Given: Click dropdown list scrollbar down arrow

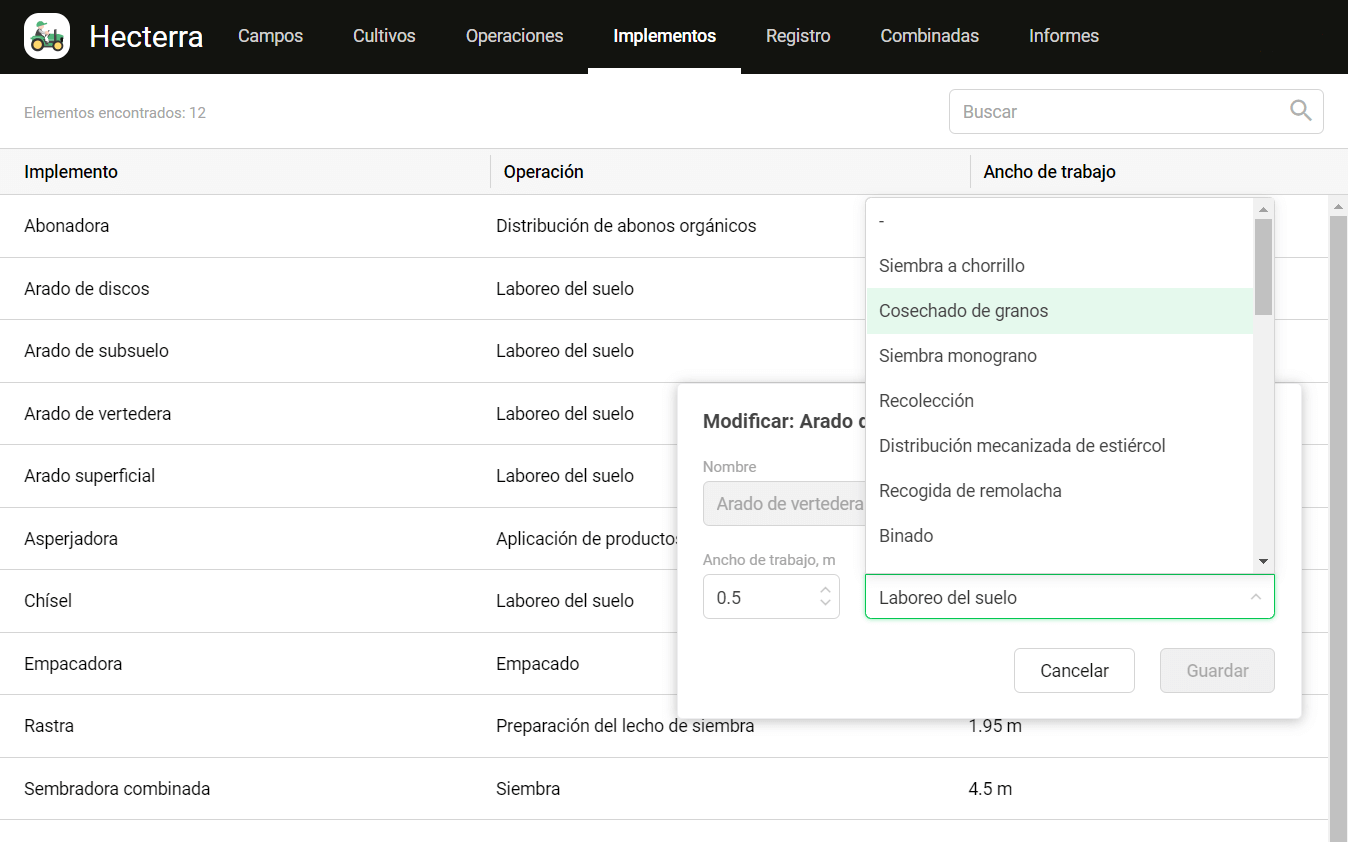Looking at the screenshot, I should (x=1263, y=562).
